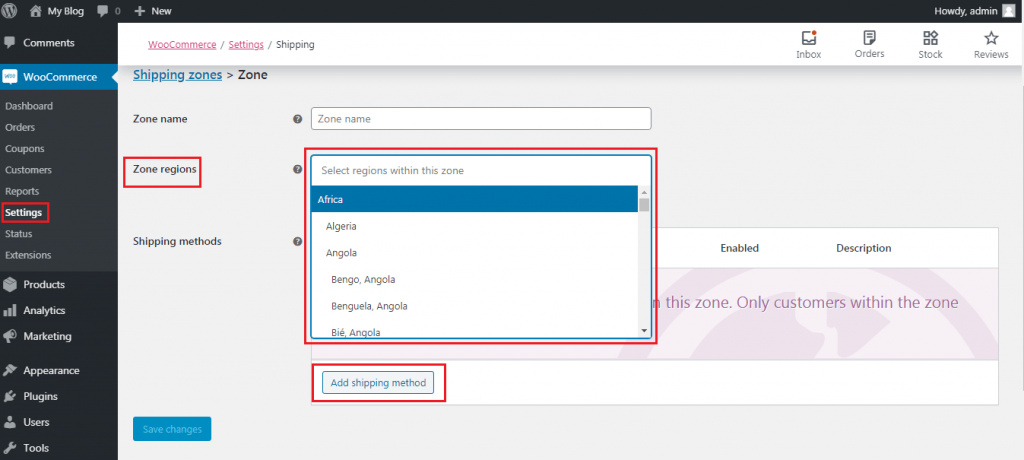Open the Stock activity icon

coord(930,38)
